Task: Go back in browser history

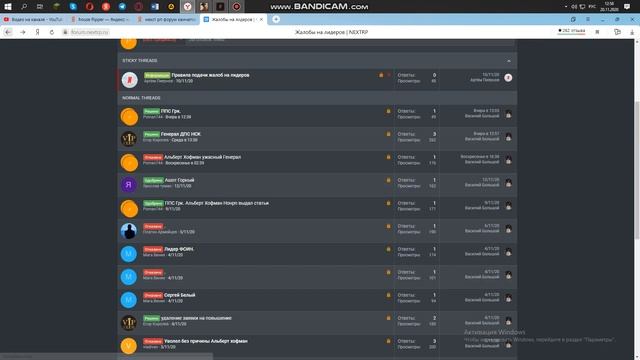Action: tap(8, 32)
